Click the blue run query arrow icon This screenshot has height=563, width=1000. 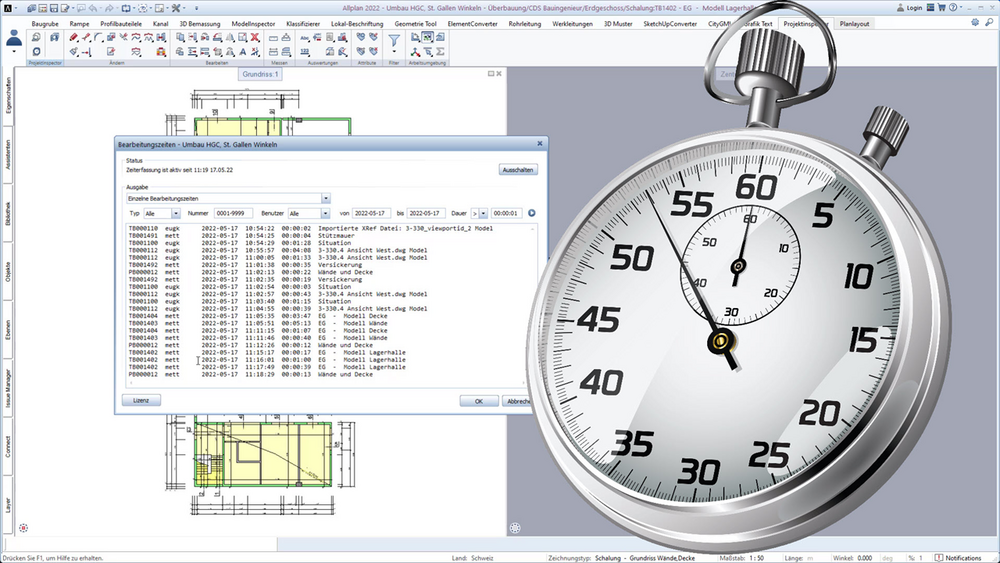[x=531, y=213]
